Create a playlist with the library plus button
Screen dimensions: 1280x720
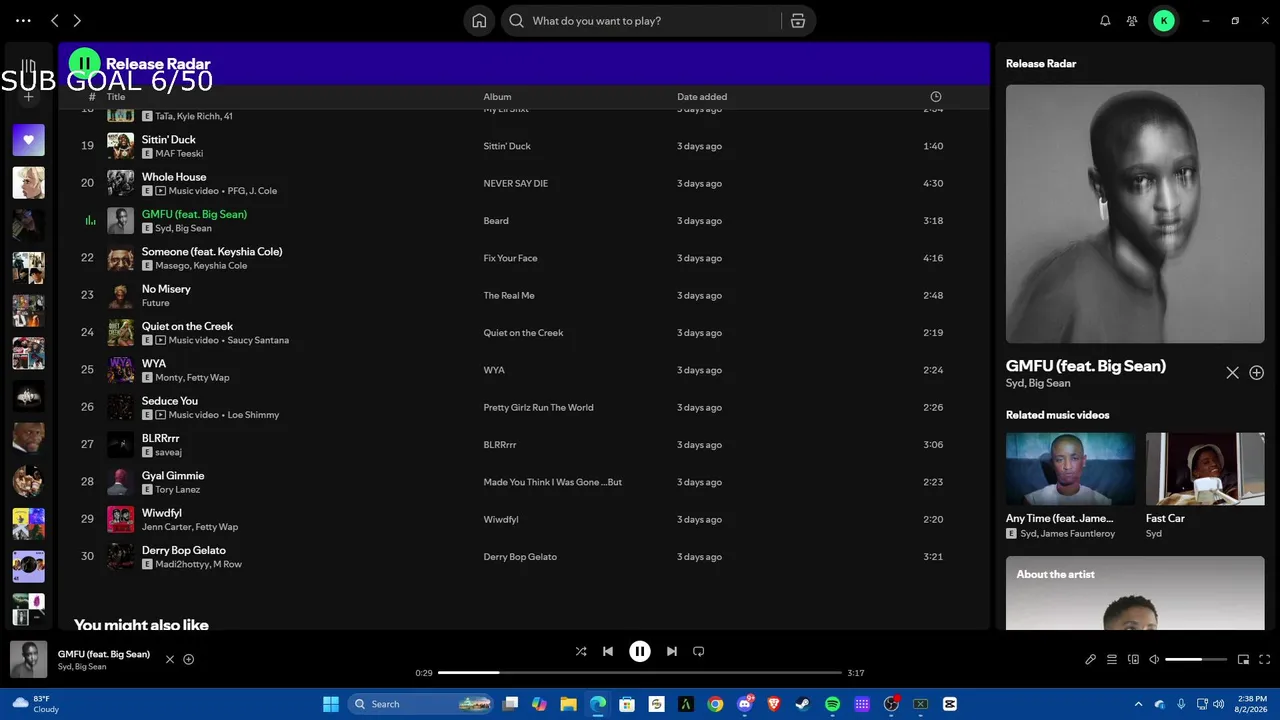click(x=29, y=97)
